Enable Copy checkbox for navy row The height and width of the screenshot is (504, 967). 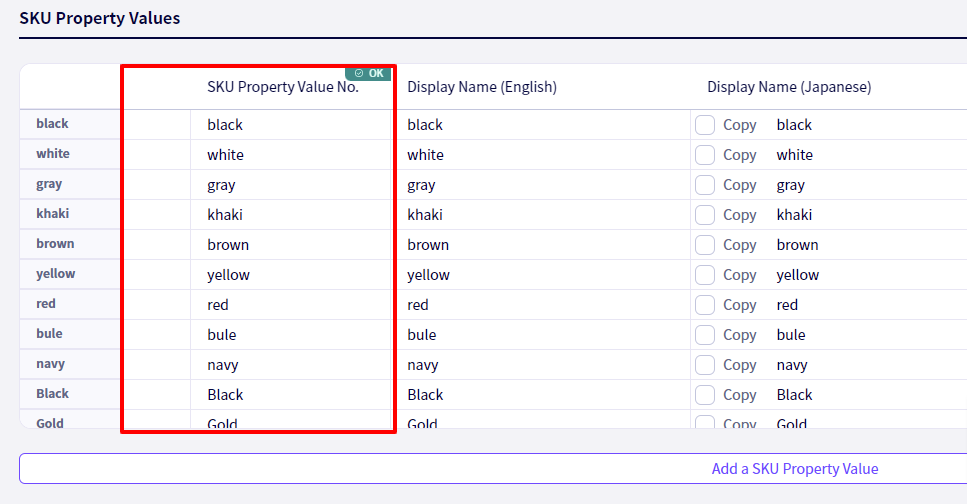point(705,365)
